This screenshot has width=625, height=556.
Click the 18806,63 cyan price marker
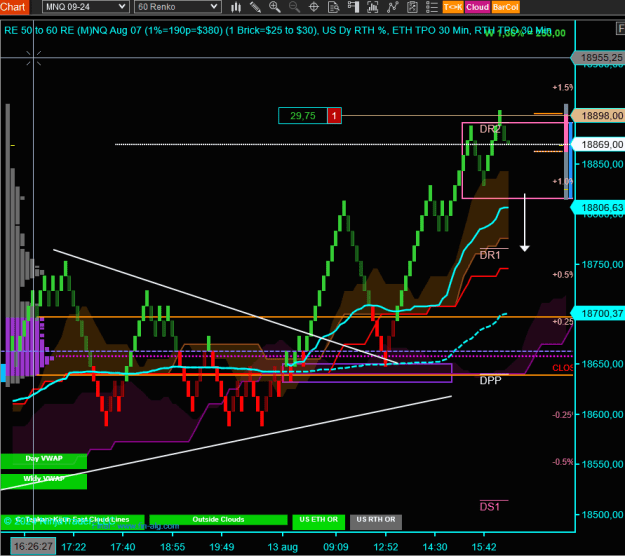pos(598,207)
